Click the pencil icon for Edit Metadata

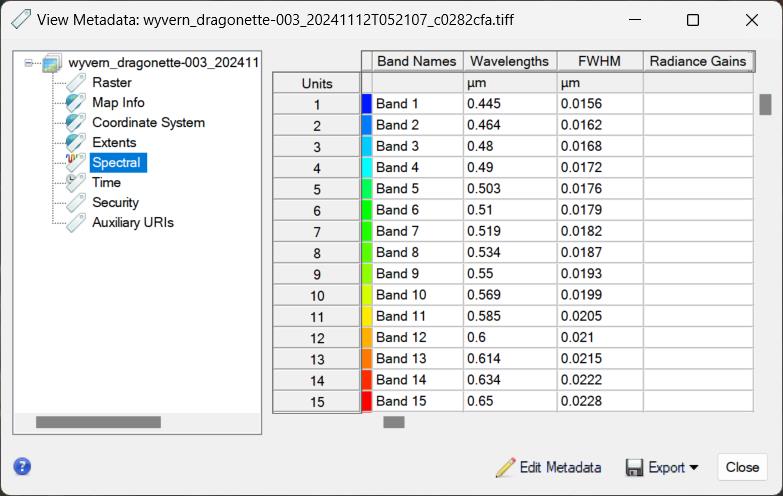[505, 467]
